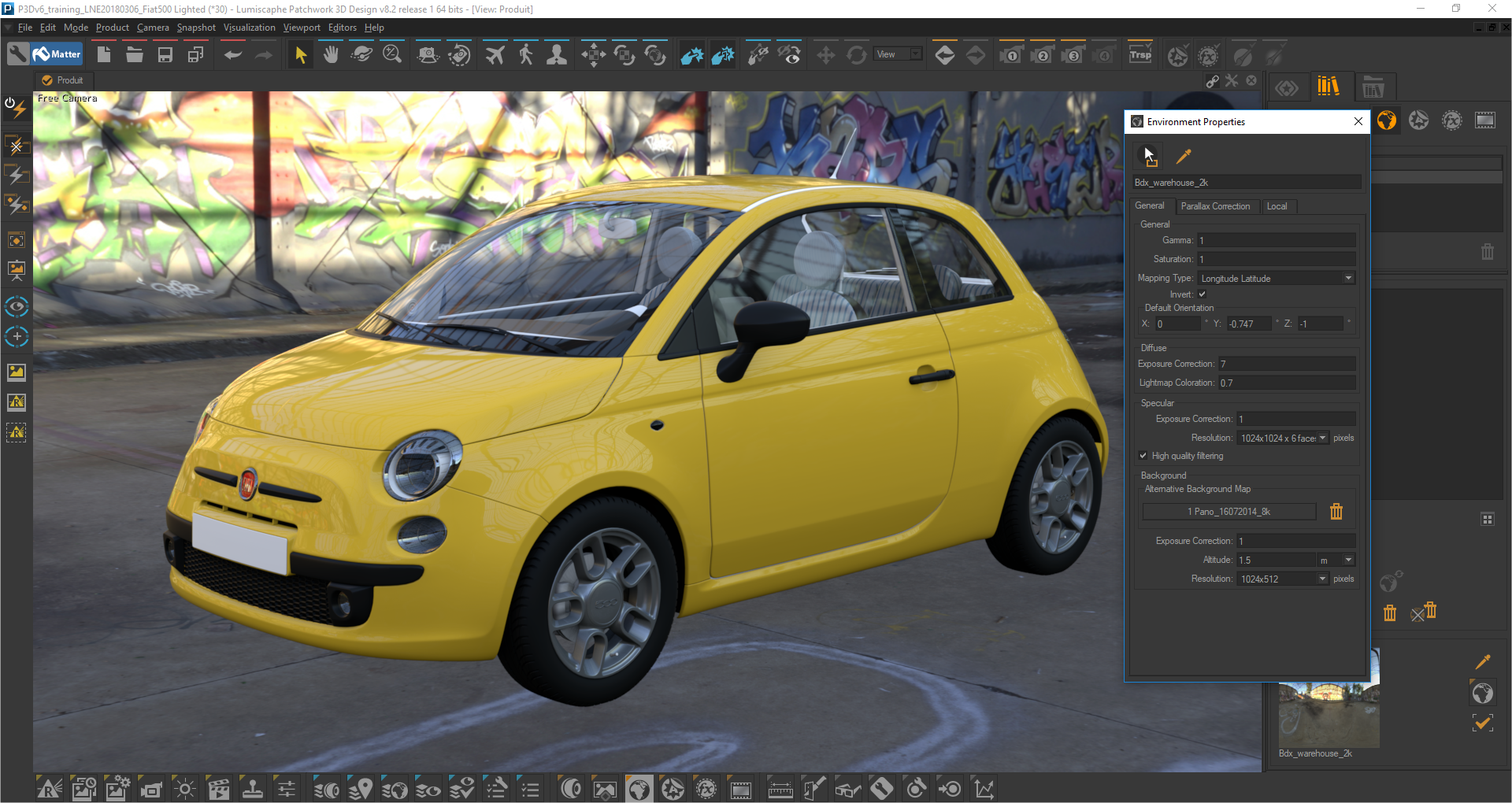Open the Visualization menu
The width and height of the screenshot is (1512, 803).
249,28
